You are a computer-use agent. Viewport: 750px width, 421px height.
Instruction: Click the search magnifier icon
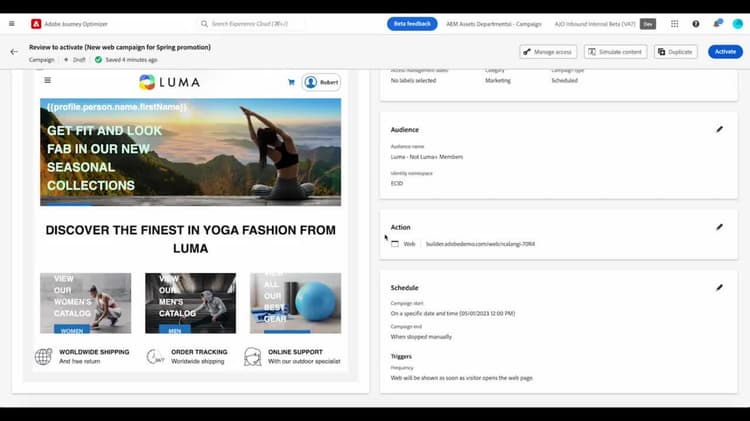coord(204,23)
